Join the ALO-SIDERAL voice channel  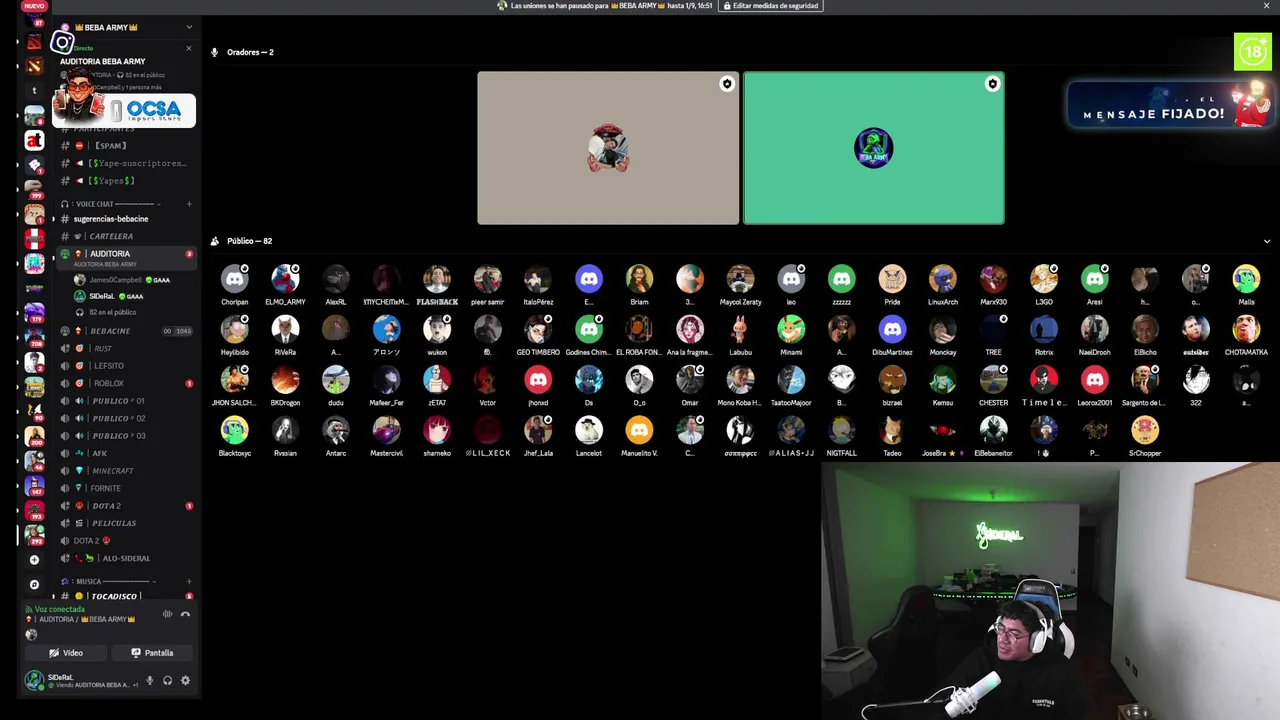click(x=124, y=558)
